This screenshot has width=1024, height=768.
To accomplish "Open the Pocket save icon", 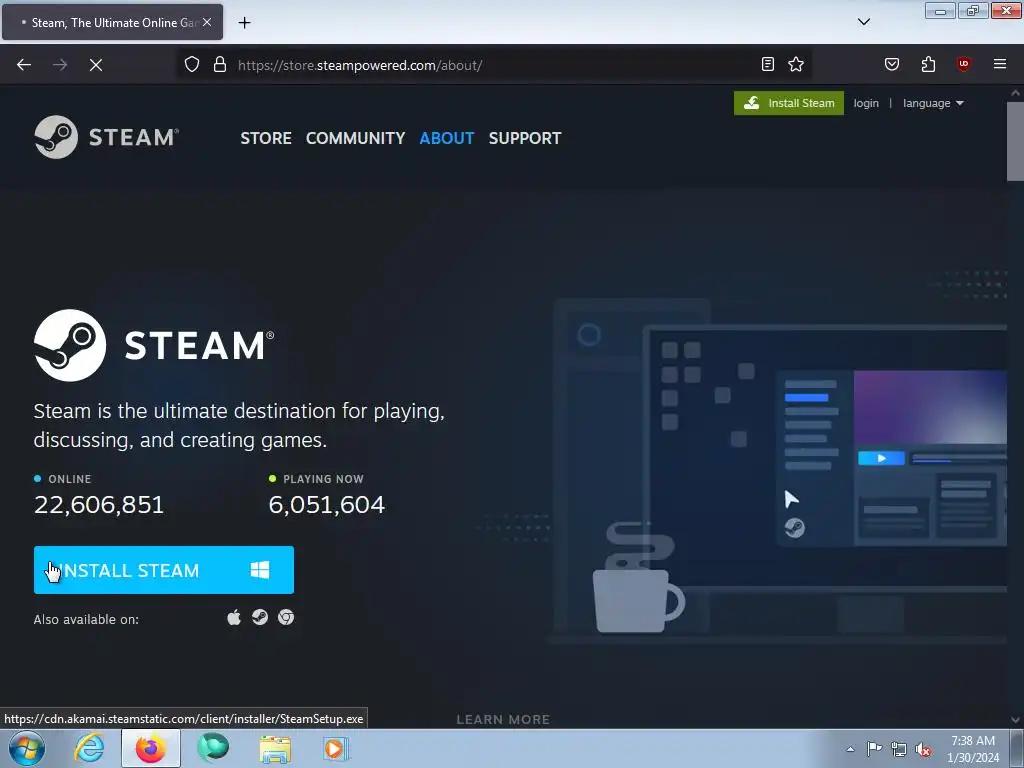I will click(x=892, y=64).
